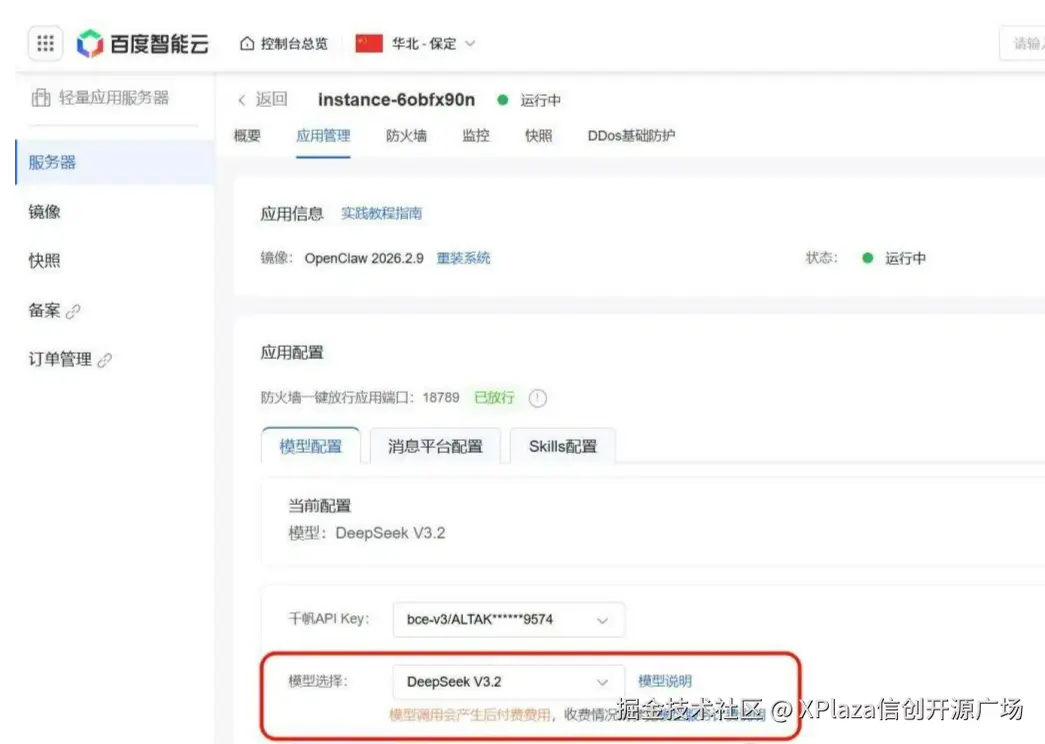Click the 轻量应用服务器 sidebar title
1045x744 pixels.
pos(114,98)
